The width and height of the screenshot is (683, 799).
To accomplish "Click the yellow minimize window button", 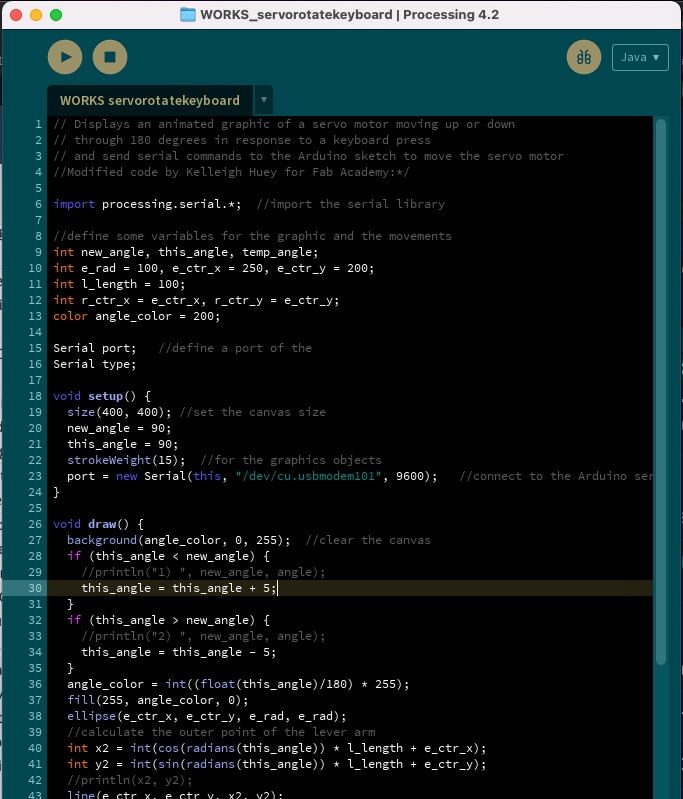I will pyautogui.click(x=36, y=15).
